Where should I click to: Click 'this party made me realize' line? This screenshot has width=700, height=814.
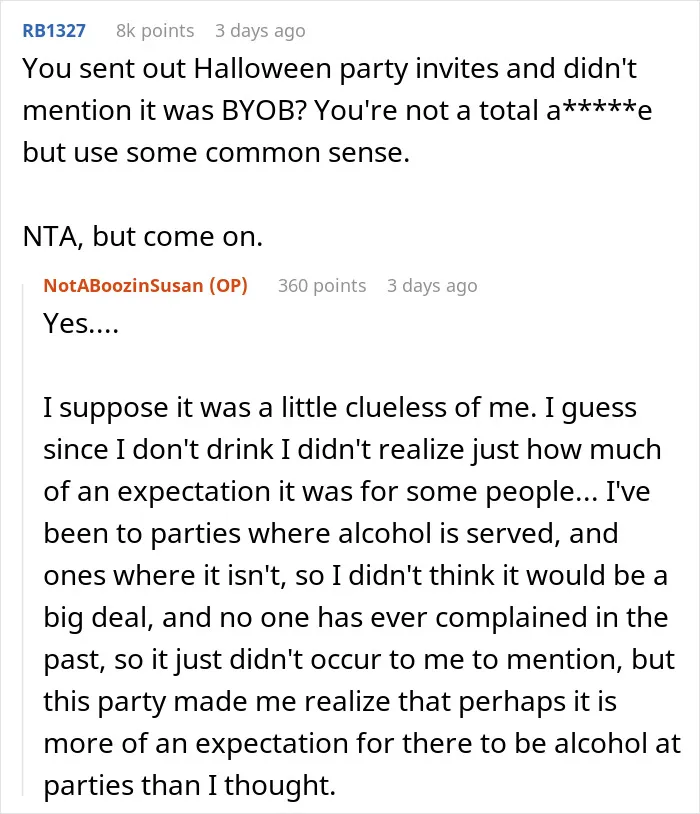coord(330,702)
